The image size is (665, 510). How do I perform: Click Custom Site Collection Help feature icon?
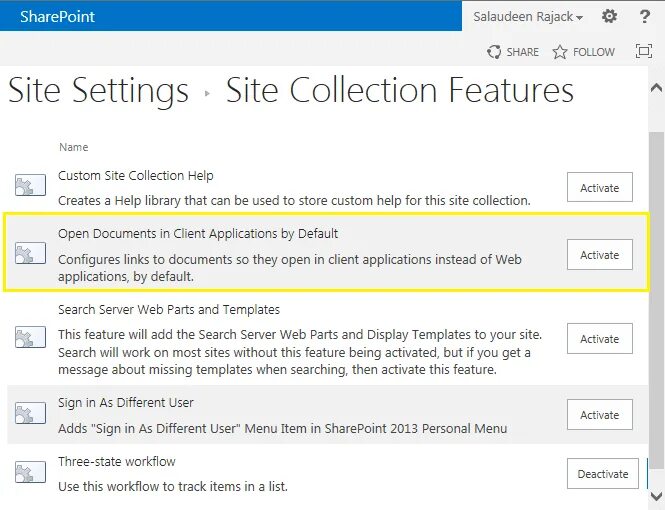click(30, 186)
